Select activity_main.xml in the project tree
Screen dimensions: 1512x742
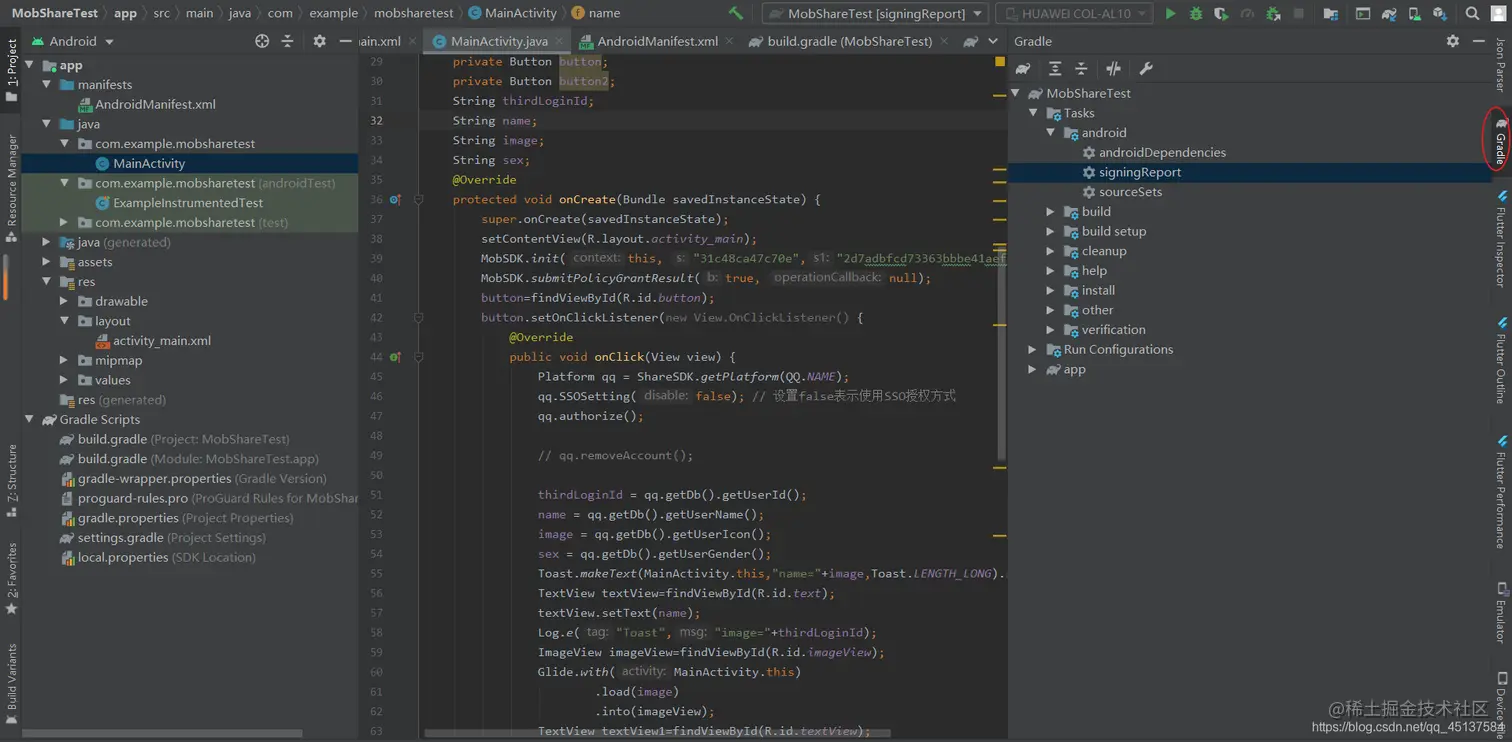(161, 340)
